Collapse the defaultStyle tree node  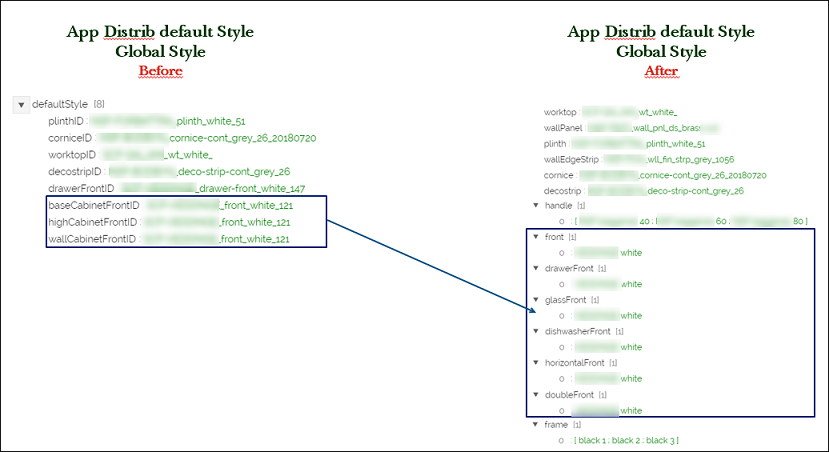pos(22,105)
